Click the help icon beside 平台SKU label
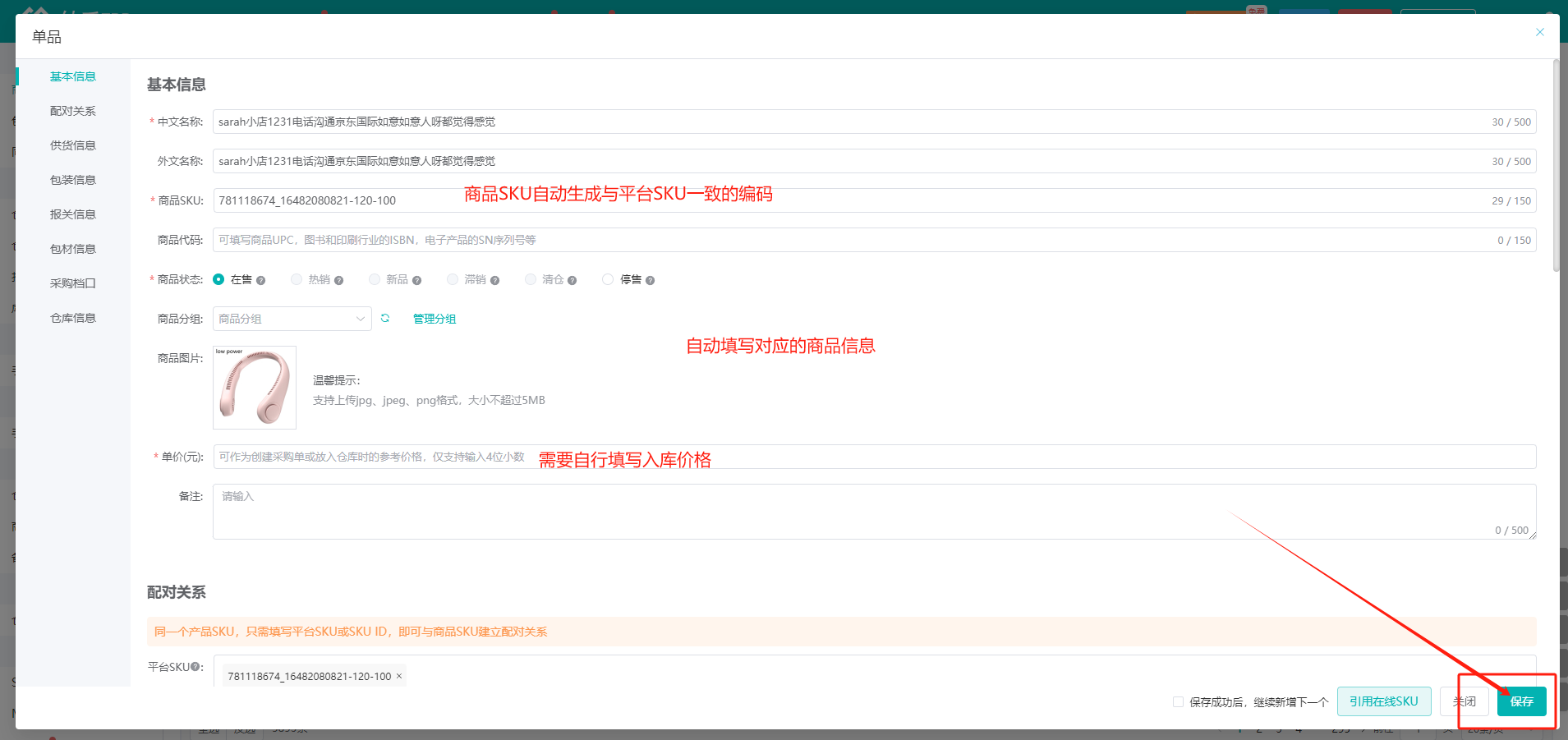This screenshot has height=740, width=1568. 195,667
